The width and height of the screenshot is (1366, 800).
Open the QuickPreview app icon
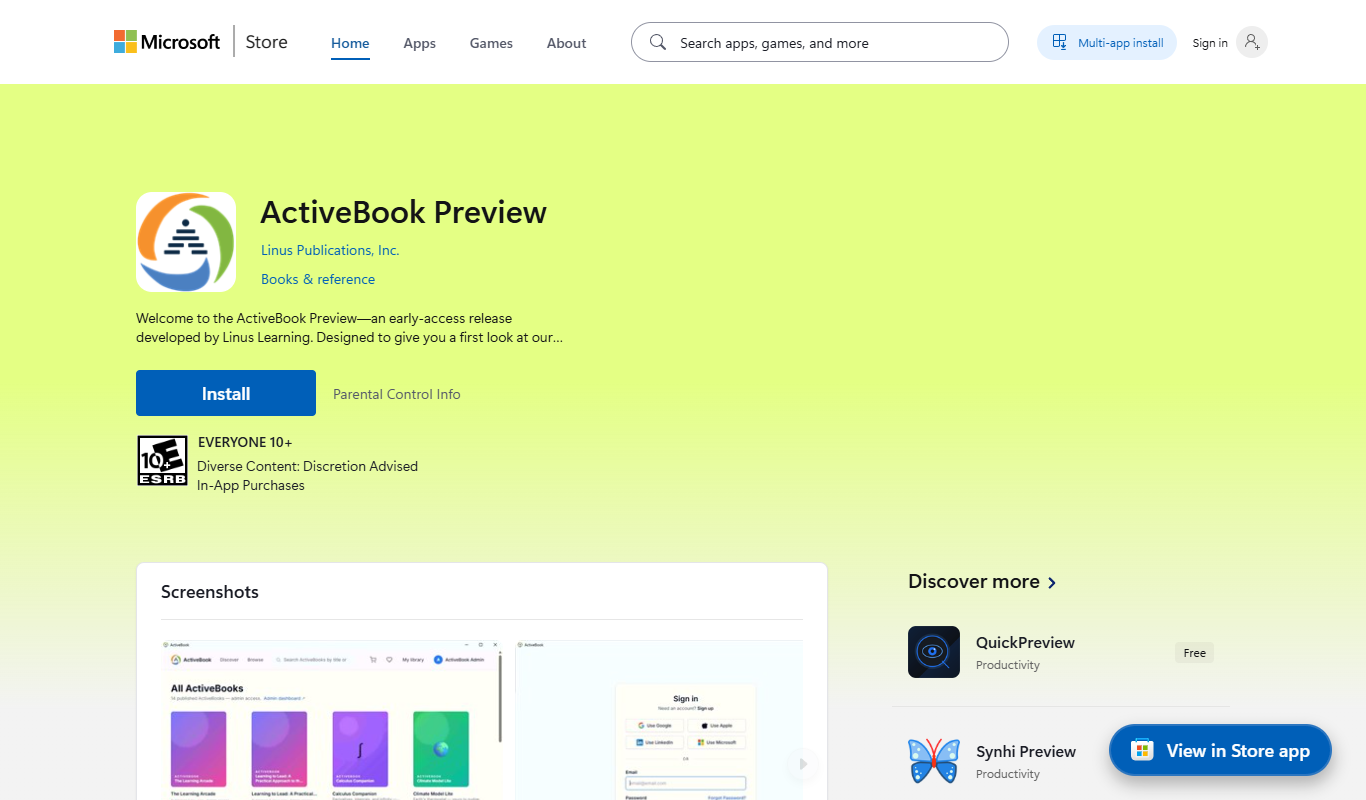click(934, 652)
